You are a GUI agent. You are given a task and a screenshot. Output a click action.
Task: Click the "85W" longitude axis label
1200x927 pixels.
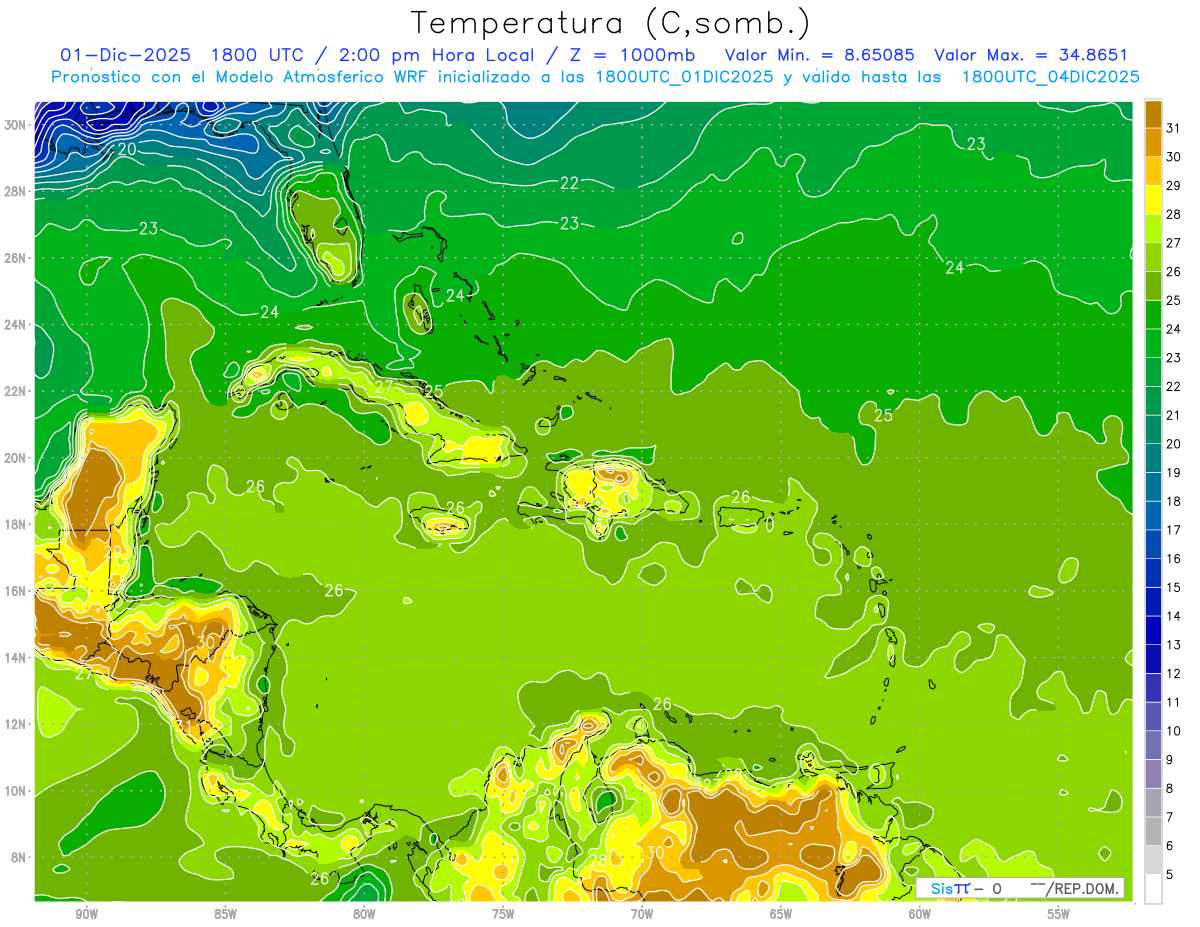[225, 914]
